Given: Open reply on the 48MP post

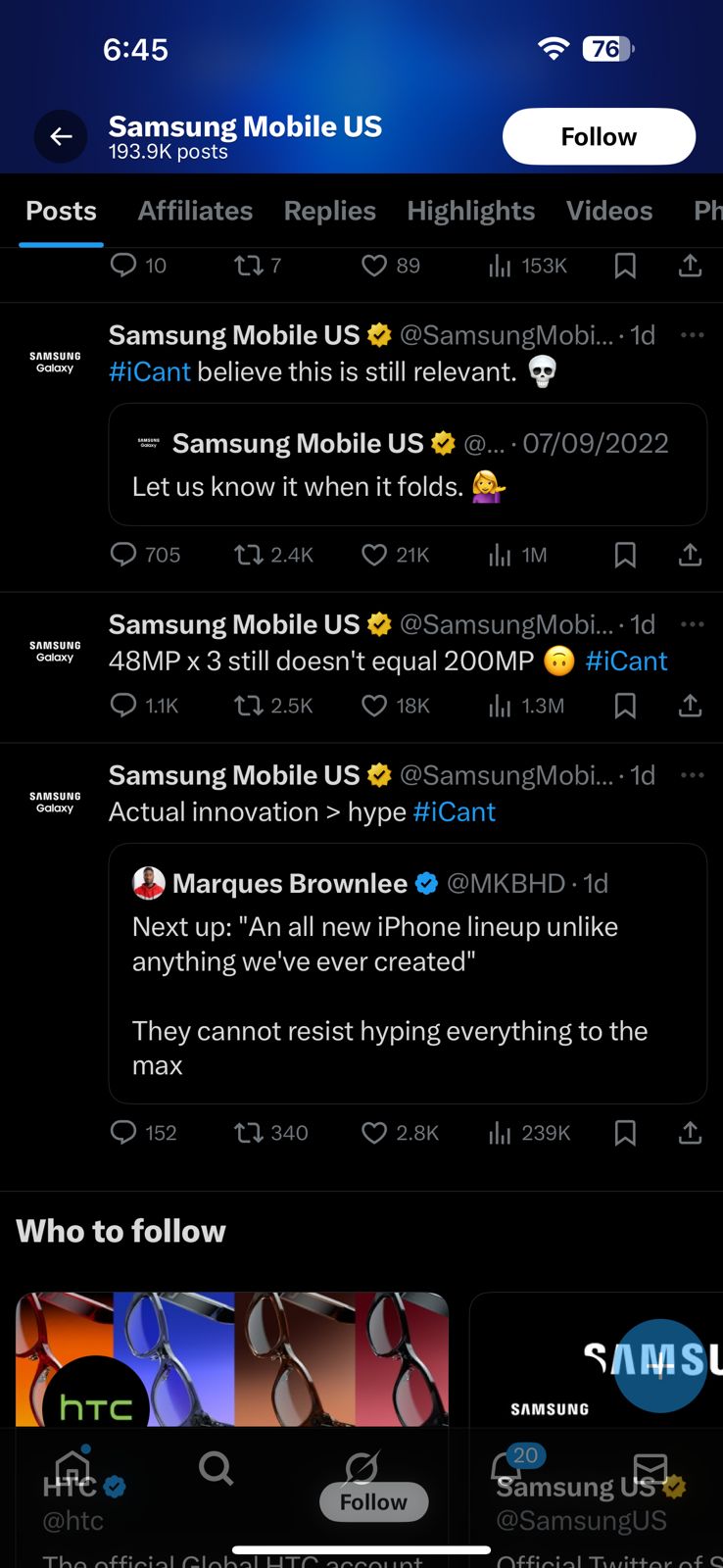Looking at the screenshot, I should 123,706.
